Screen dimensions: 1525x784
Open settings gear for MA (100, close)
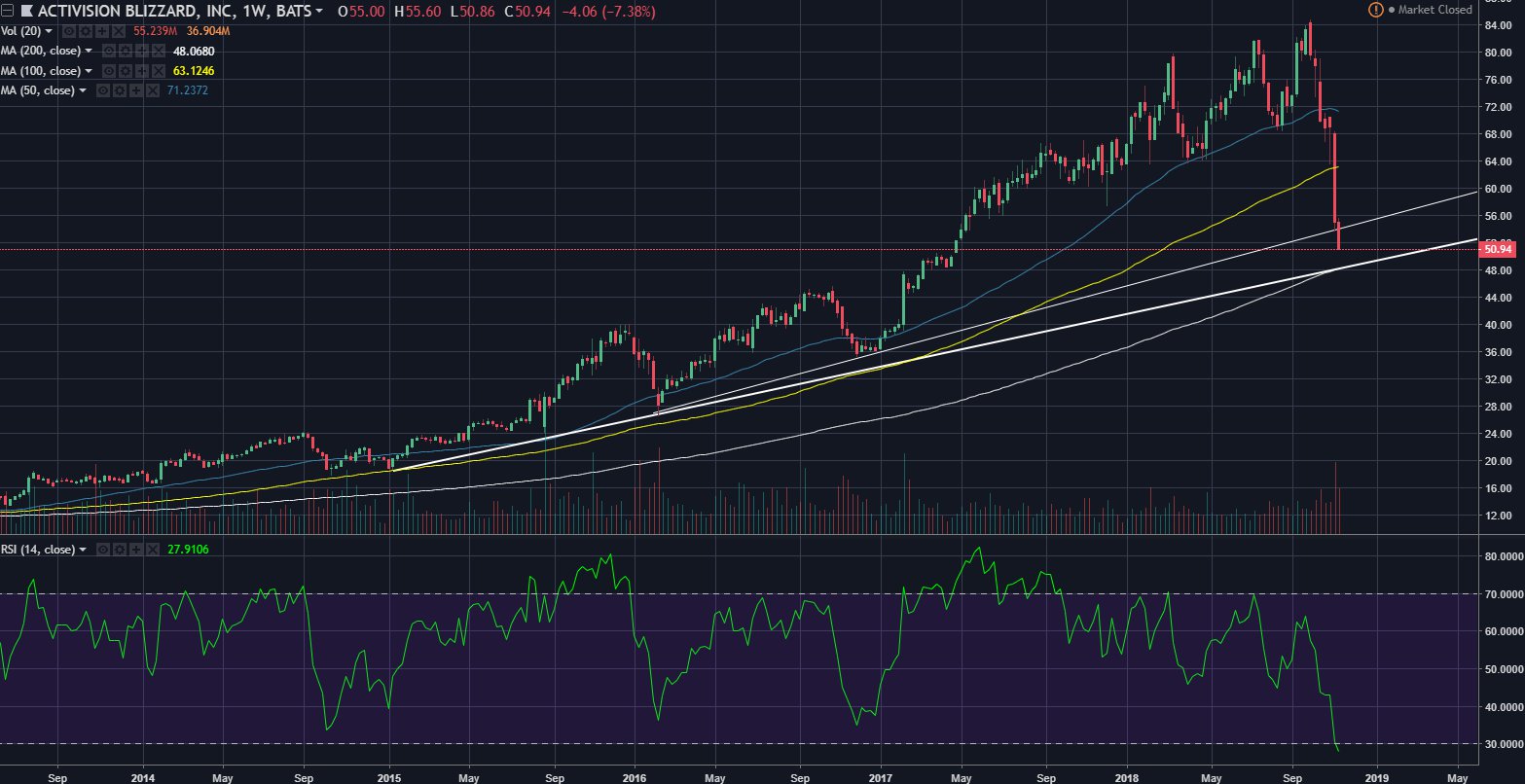tap(125, 70)
